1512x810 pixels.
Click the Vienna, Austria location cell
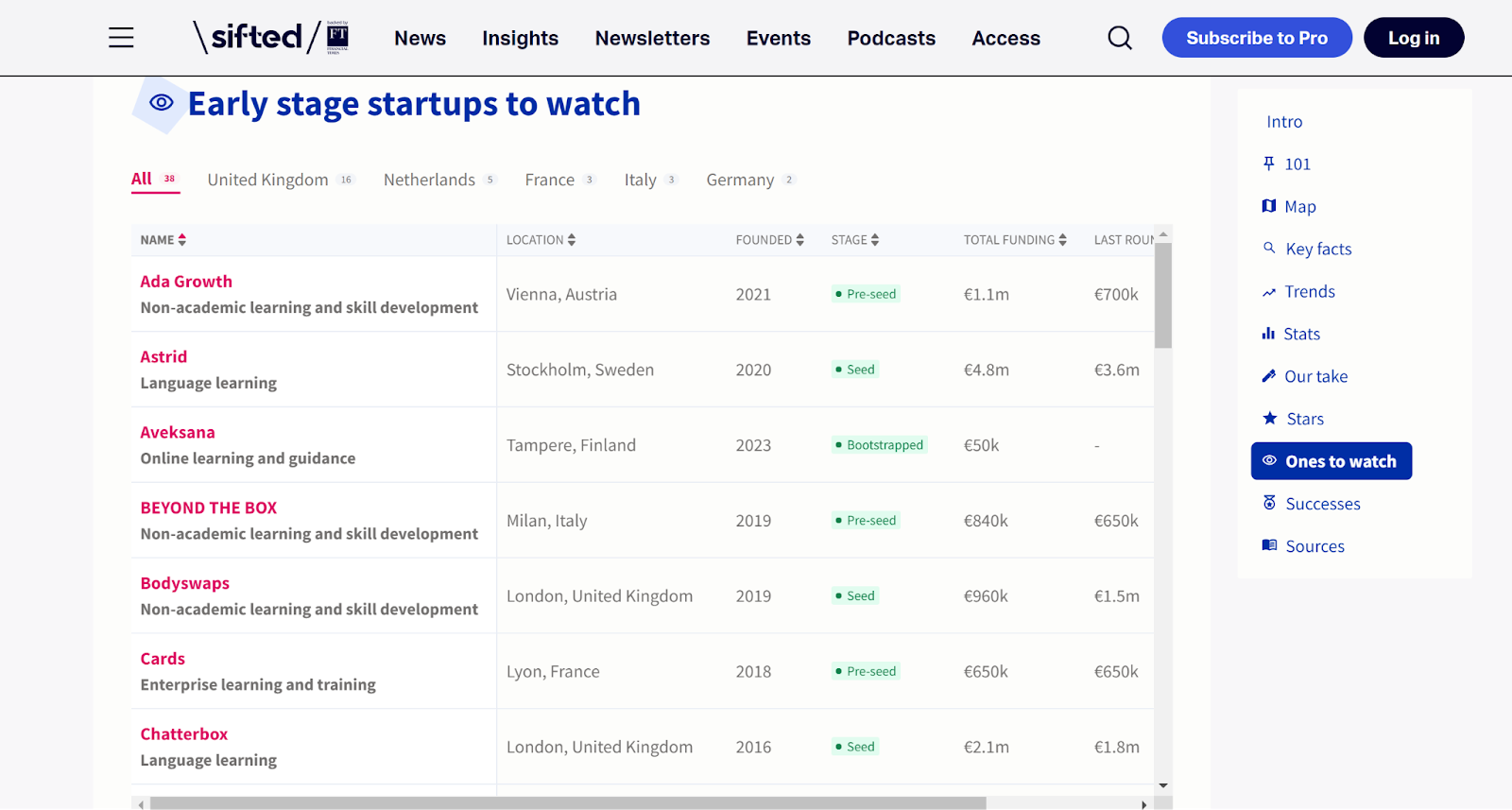(x=561, y=294)
